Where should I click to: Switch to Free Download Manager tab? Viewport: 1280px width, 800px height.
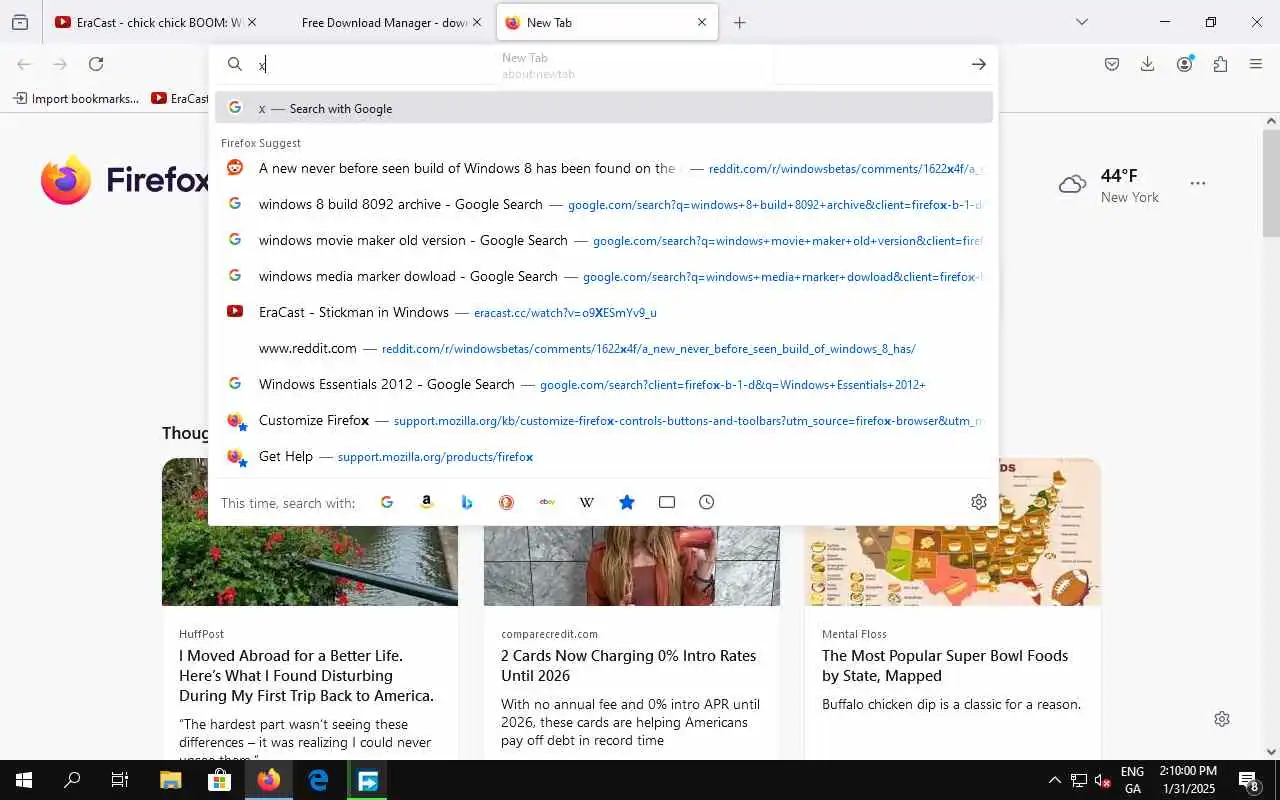[x=384, y=22]
